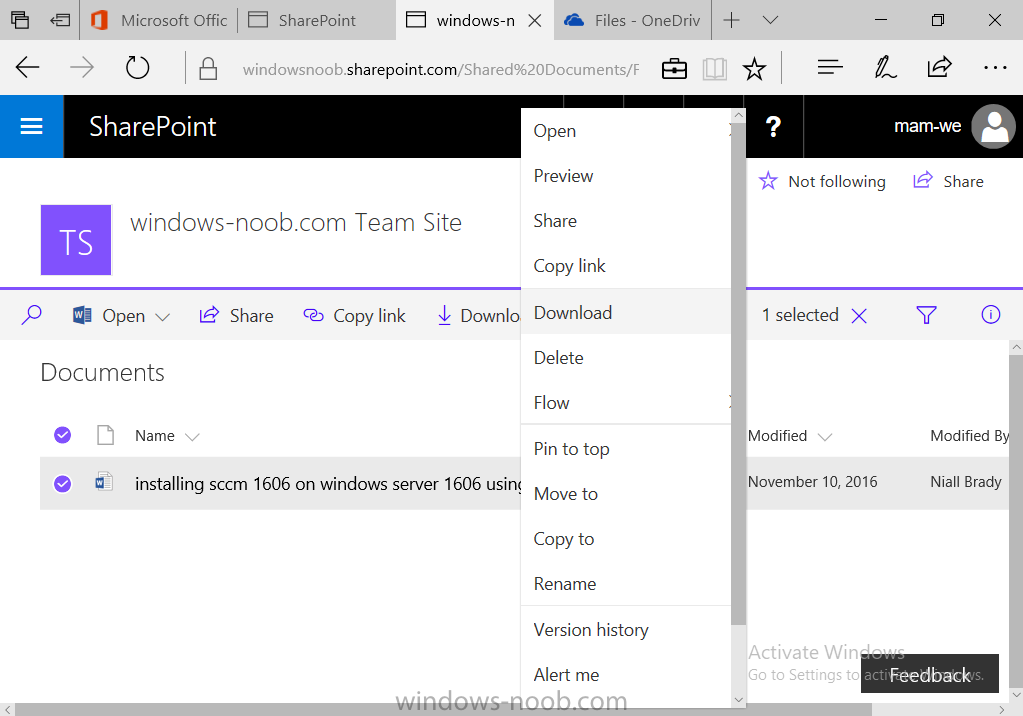
Task: Click the file type column header icon
Action: 105,435
